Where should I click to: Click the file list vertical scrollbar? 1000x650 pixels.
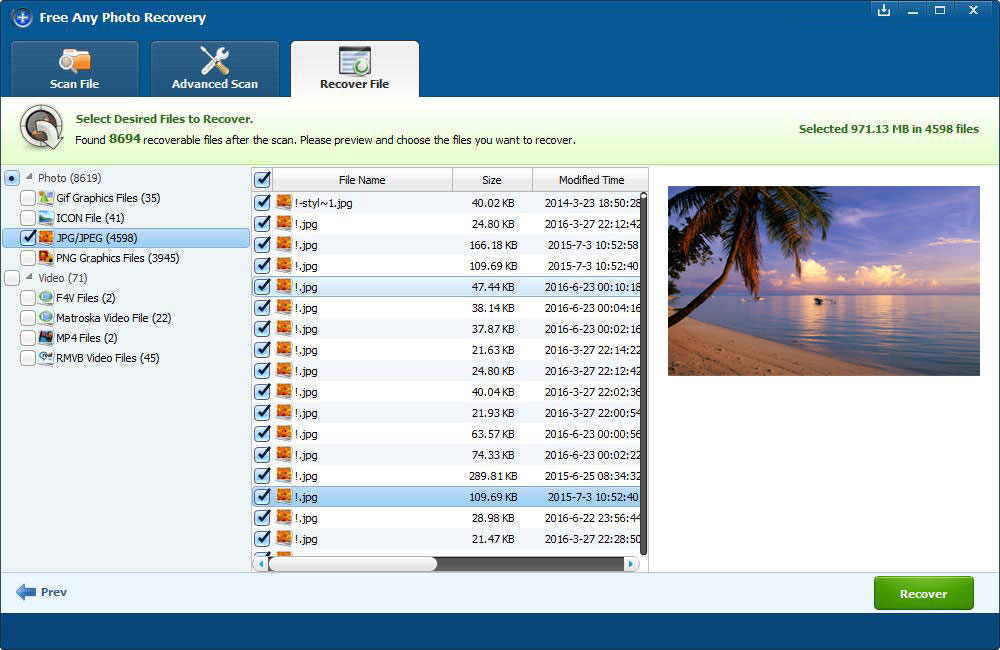pos(643,370)
